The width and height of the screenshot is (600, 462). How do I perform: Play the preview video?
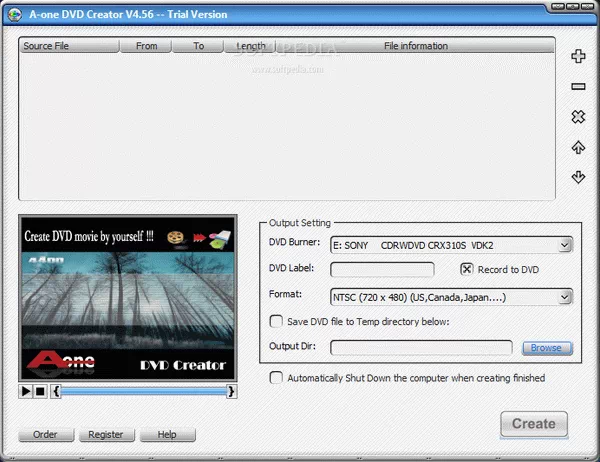coord(26,391)
